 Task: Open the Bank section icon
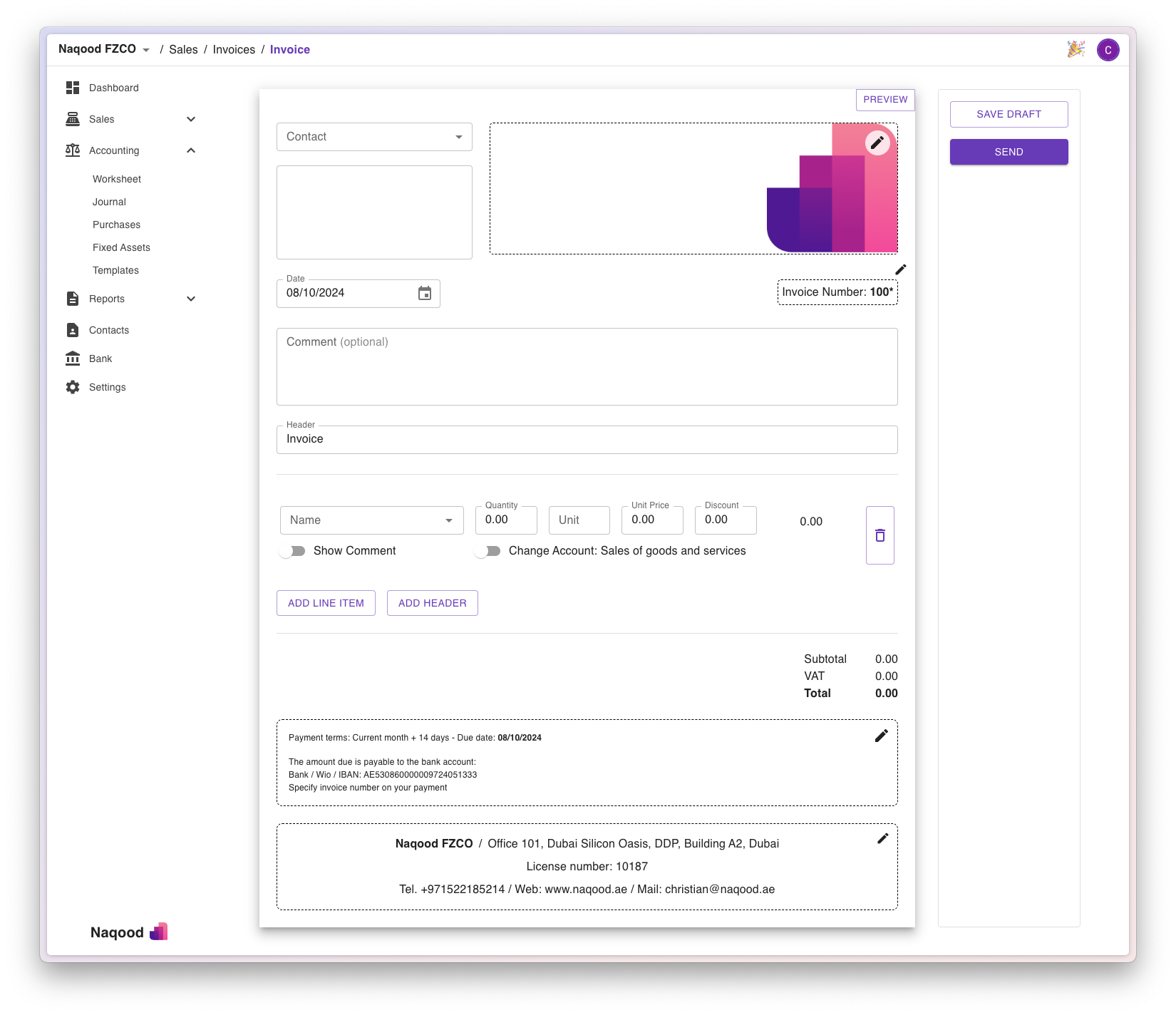[72, 358]
